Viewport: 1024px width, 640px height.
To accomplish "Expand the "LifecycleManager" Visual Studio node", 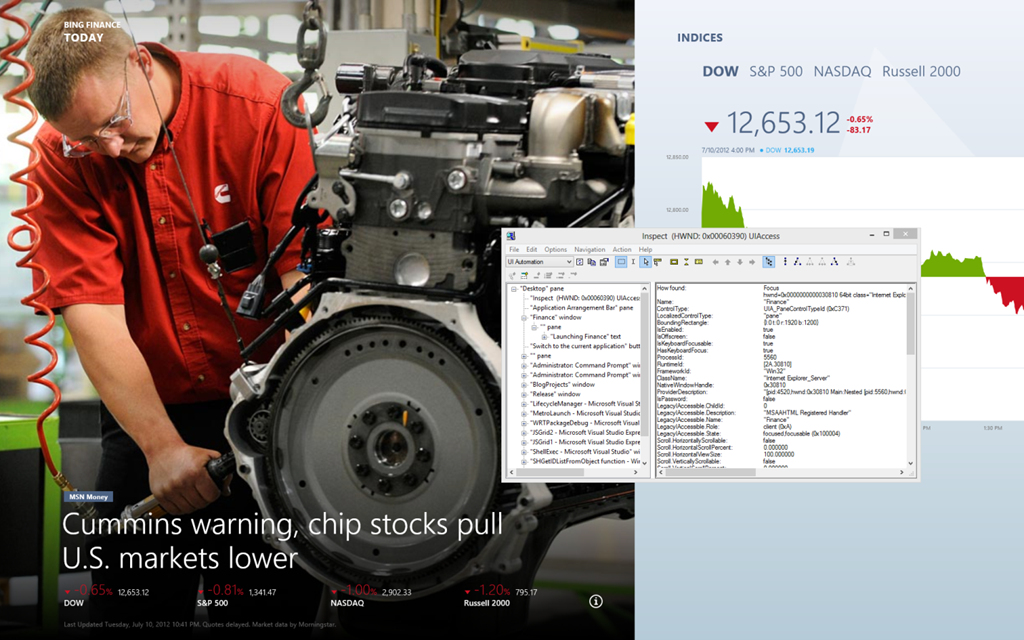I will coord(524,404).
